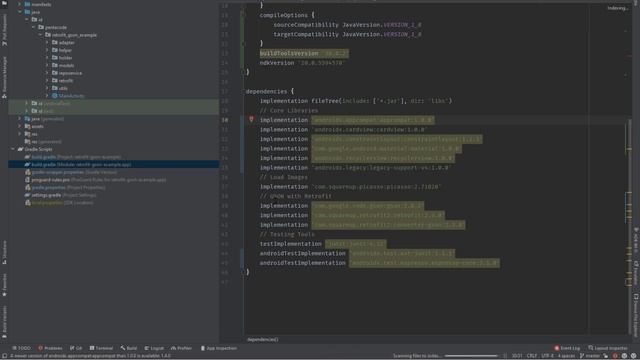Expand the res folder
This screenshot has width=640, height=360.
coord(20,134)
